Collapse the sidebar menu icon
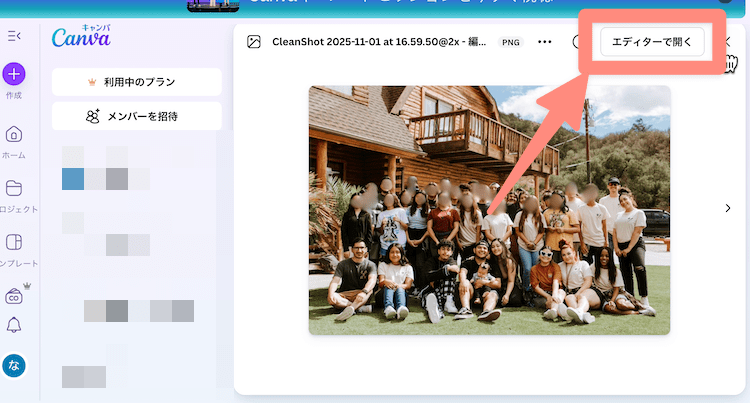Screen dimensions: 750x403 [x=14, y=36]
